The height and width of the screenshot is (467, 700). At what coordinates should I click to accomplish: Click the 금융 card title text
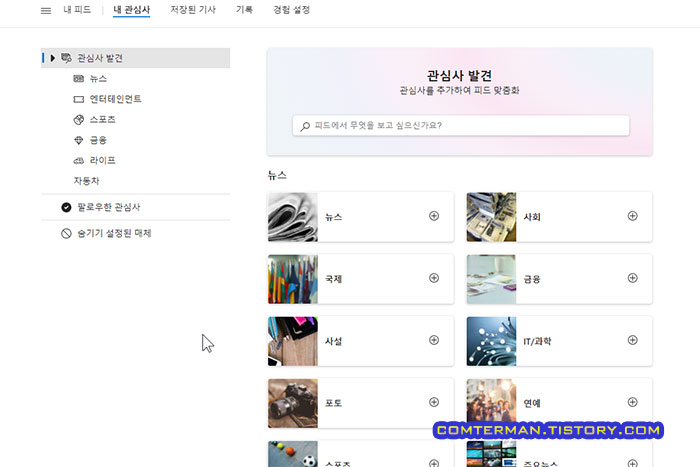coord(532,279)
